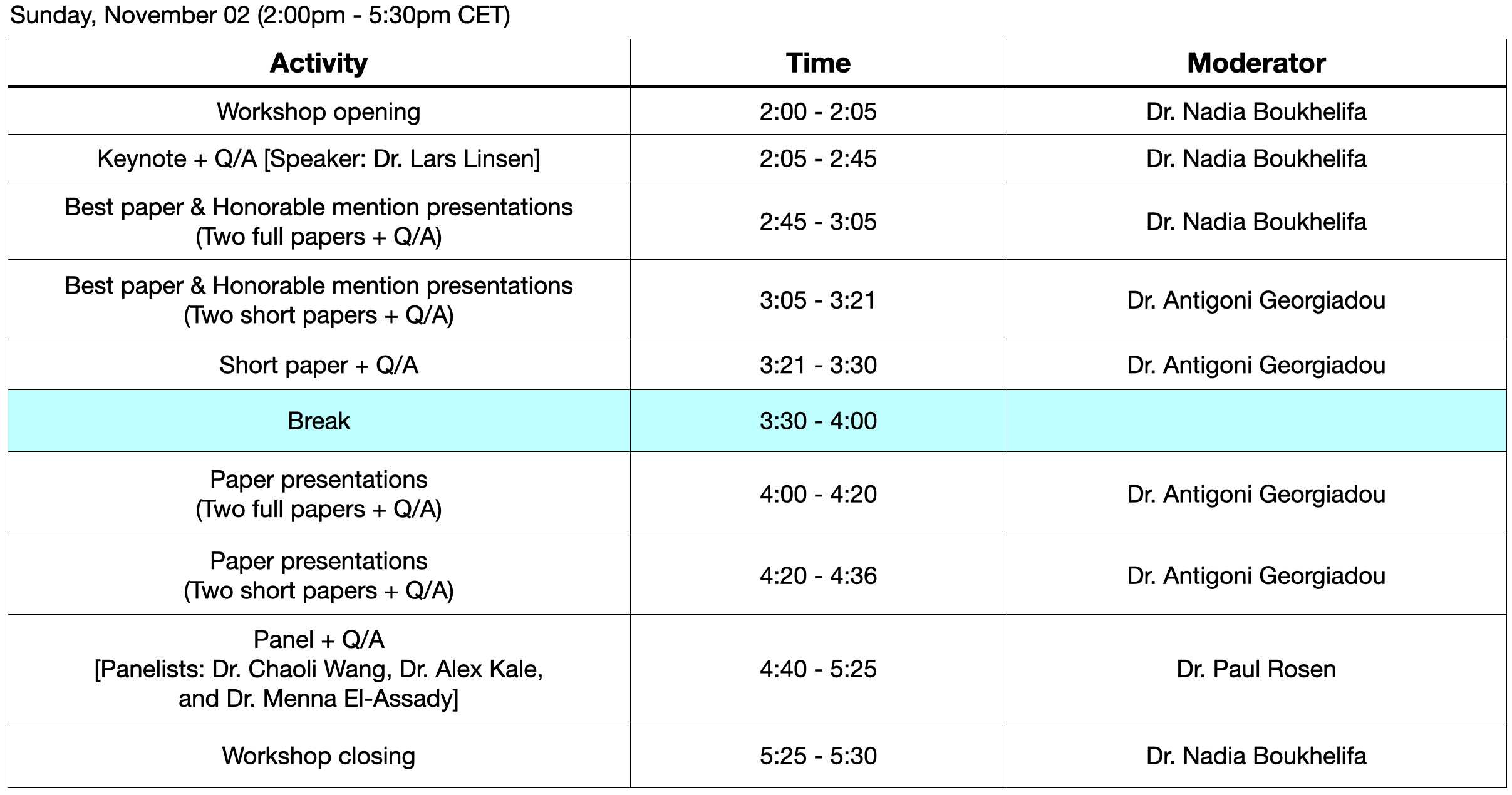Click the "Moderator" column header
Viewport: 1512px width, 795px height.
[1256, 63]
